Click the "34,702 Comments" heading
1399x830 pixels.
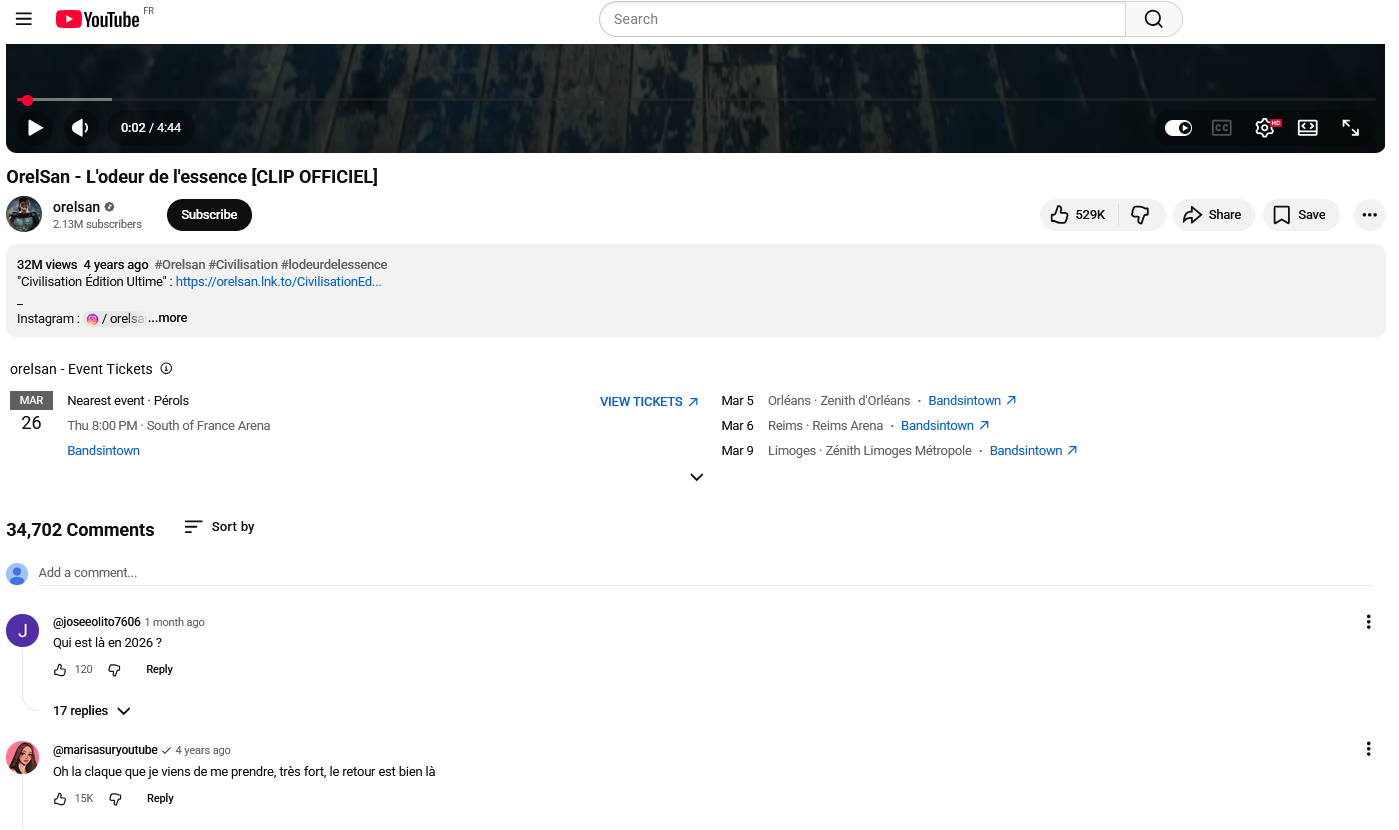(80, 530)
